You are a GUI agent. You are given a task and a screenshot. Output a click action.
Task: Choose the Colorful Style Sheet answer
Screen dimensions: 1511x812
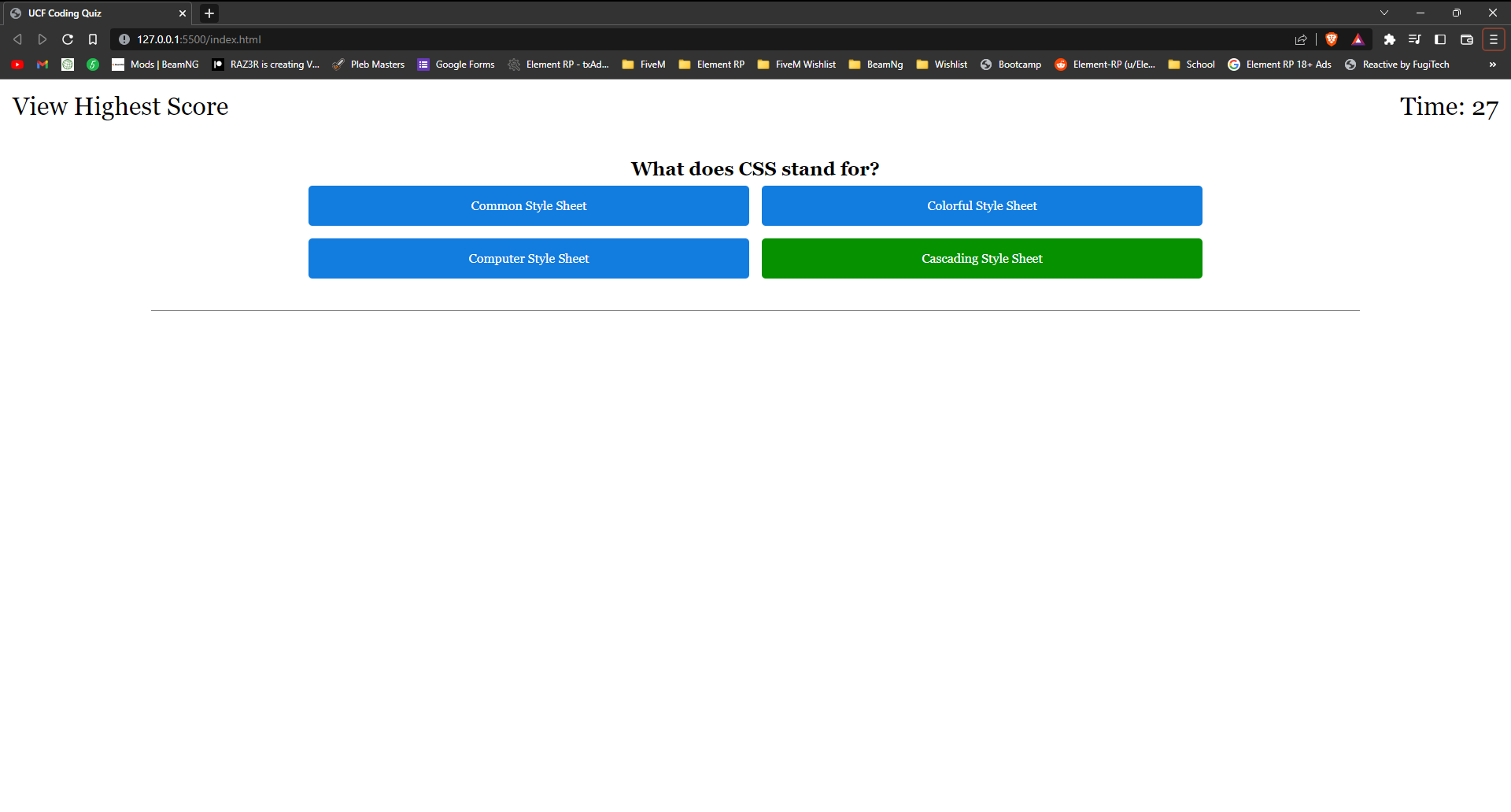pos(982,206)
